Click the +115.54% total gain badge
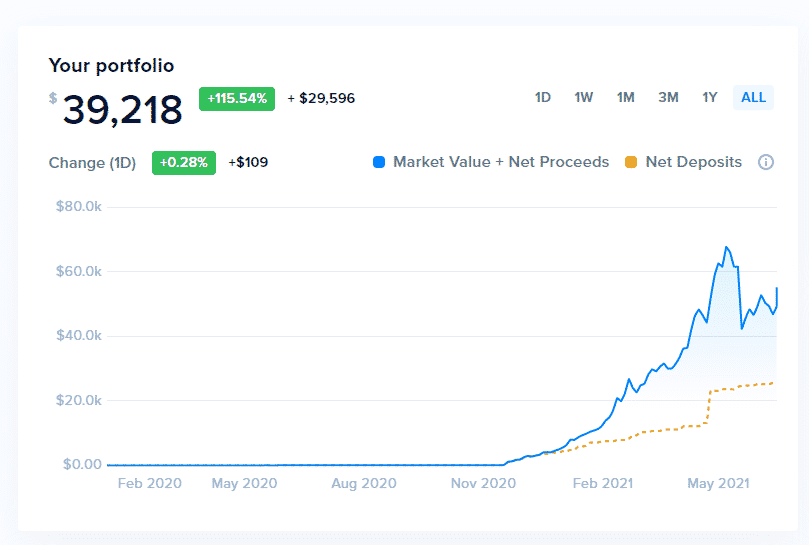The width and height of the screenshot is (809, 545). [237, 98]
